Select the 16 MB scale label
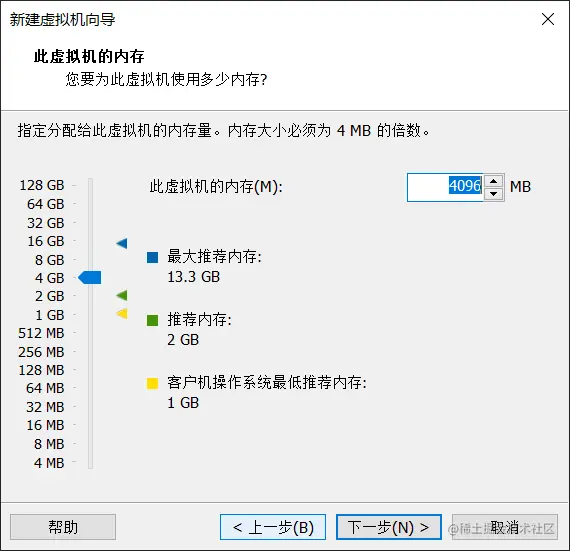The image size is (570, 551). 45,425
